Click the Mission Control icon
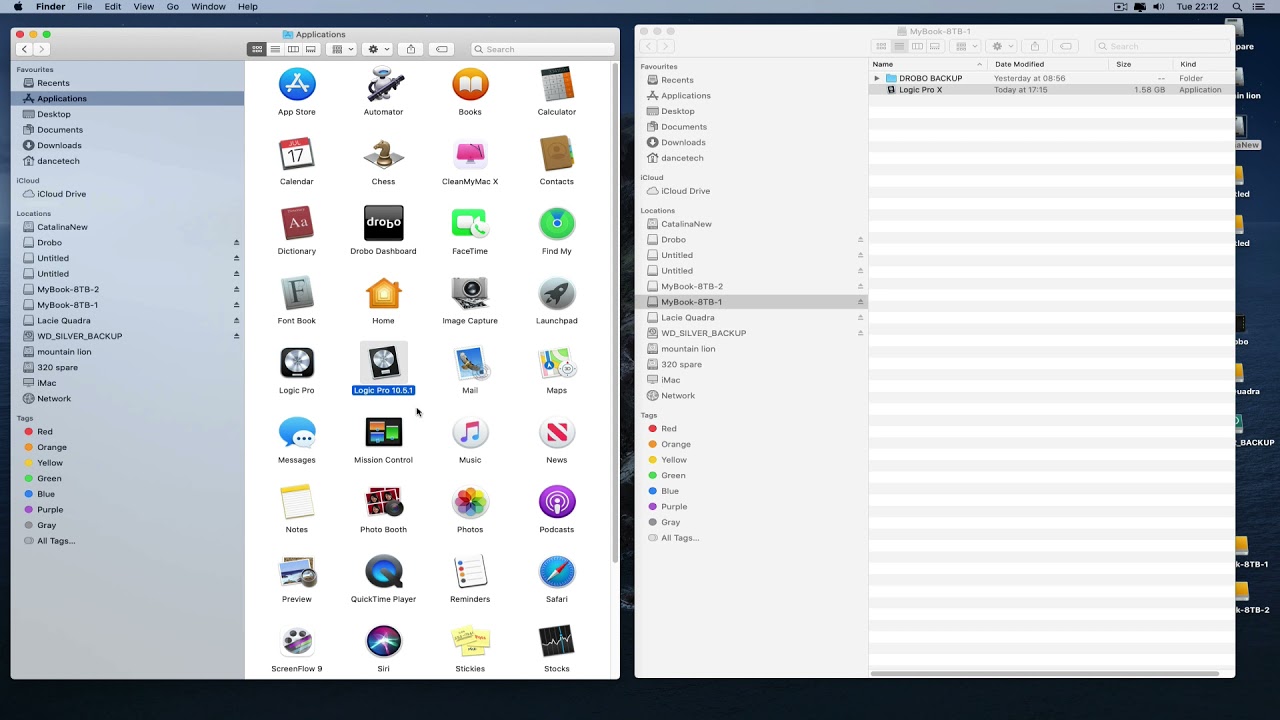The width and height of the screenshot is (1280, 720). (x=383, y=433)
